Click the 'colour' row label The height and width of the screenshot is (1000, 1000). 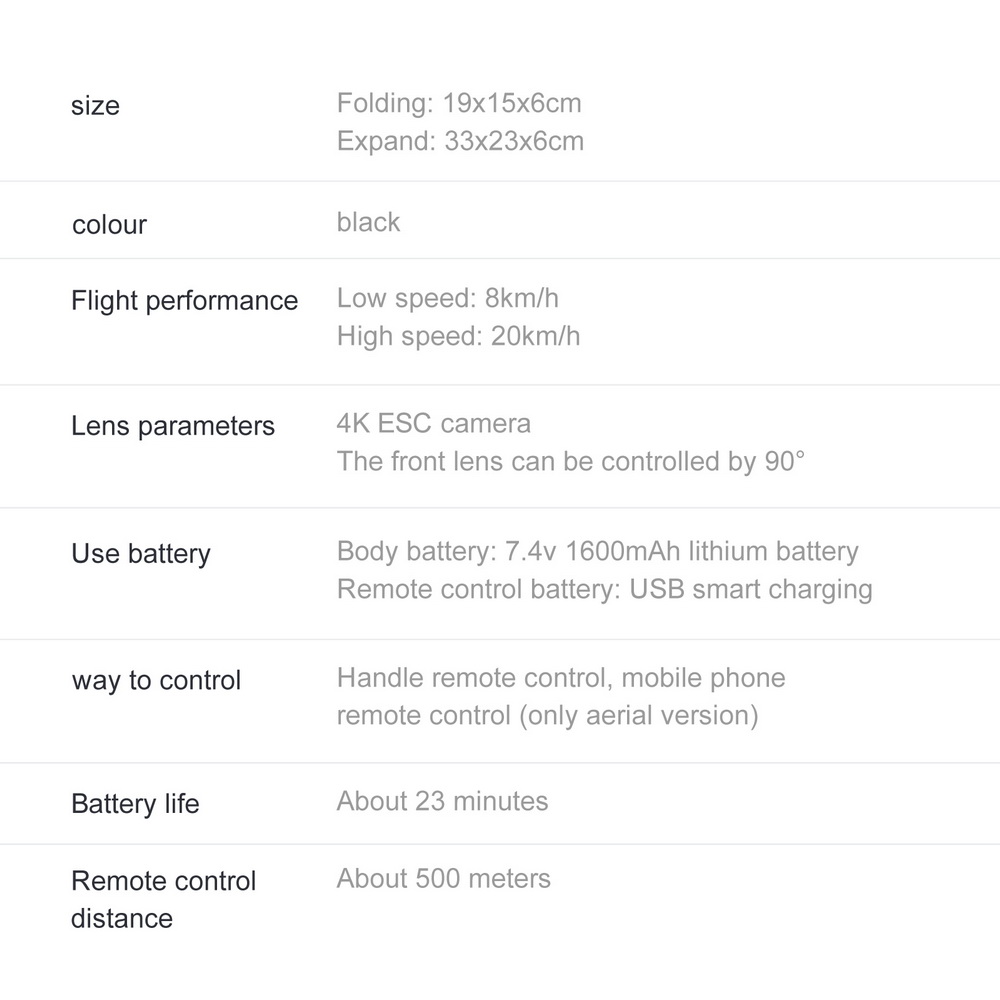pos(109,225)
